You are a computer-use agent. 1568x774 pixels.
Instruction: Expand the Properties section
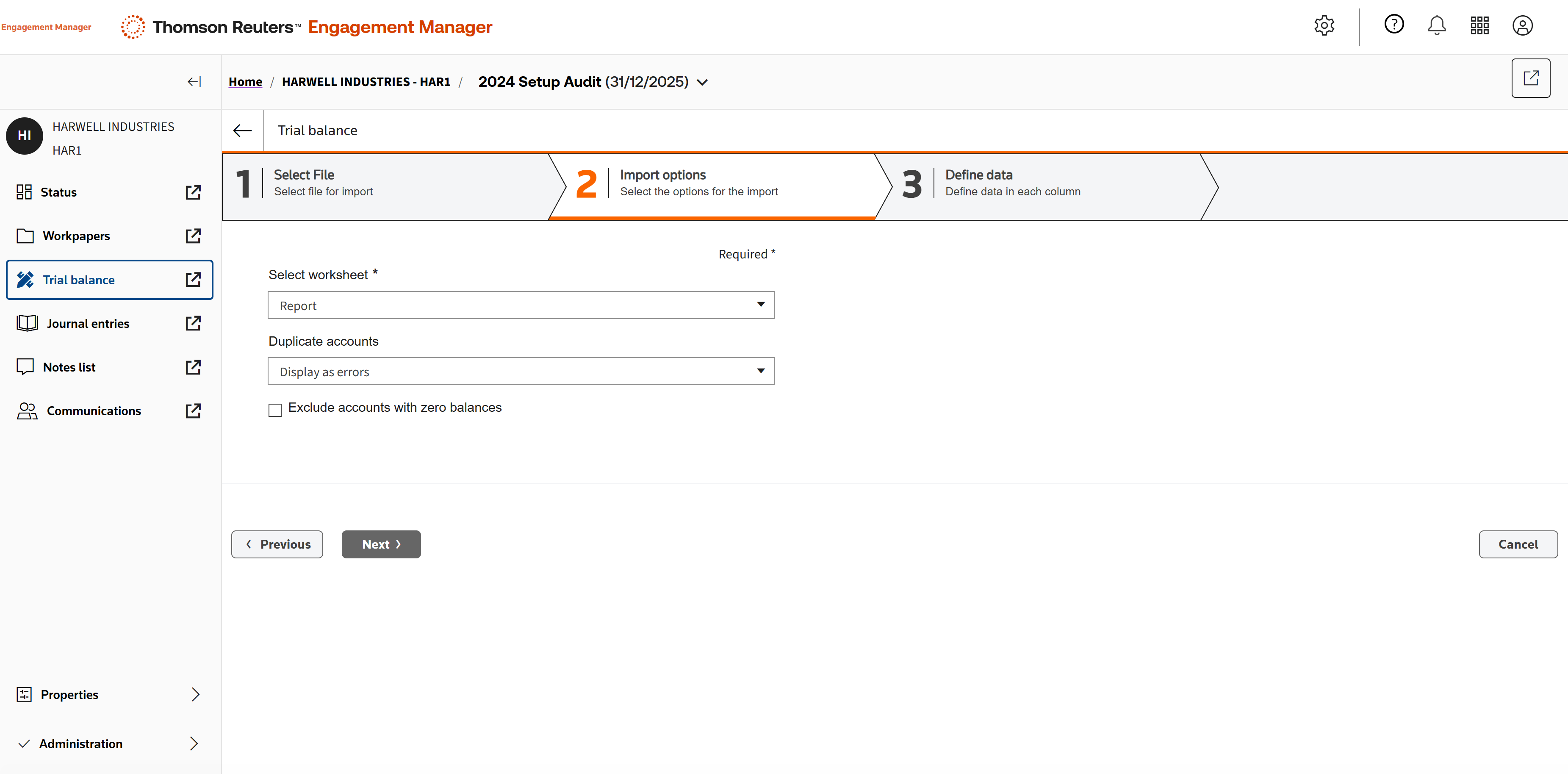point(195,694)
